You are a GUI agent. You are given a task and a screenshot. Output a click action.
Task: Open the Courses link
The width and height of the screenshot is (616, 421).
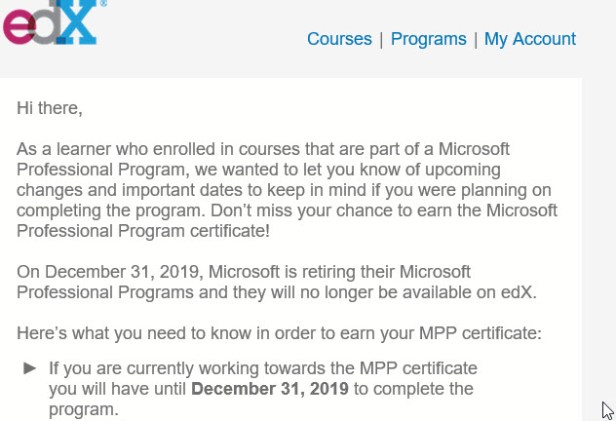(339, 39)
